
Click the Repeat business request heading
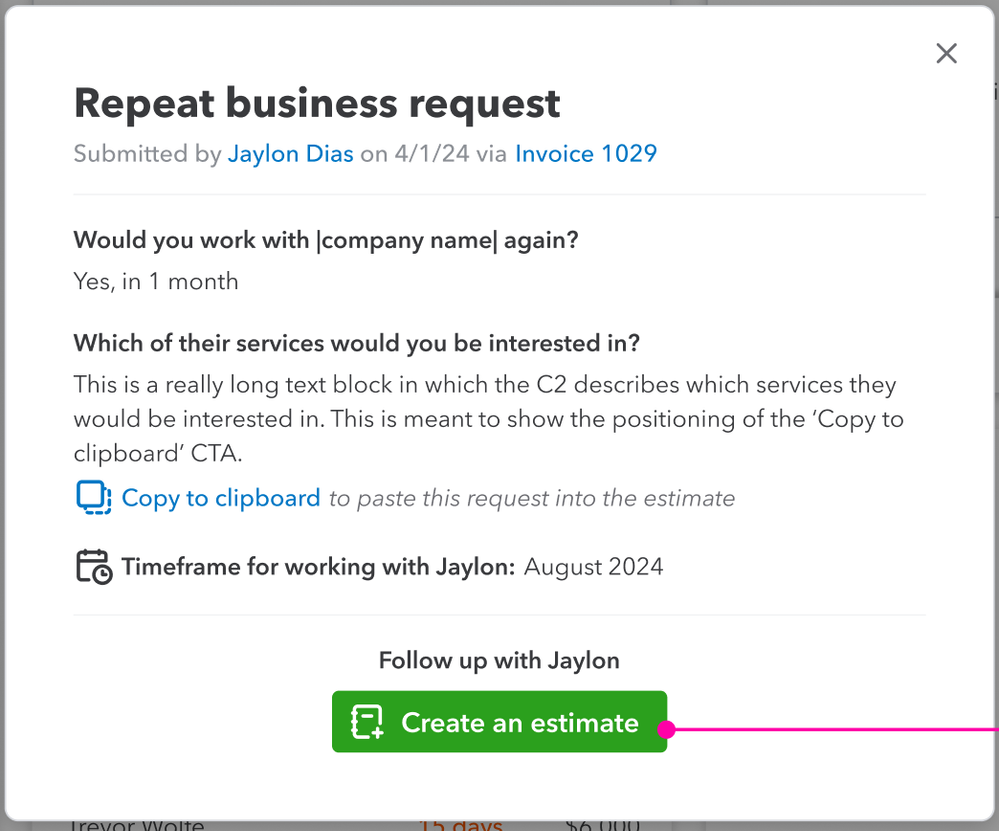point(317,103)
